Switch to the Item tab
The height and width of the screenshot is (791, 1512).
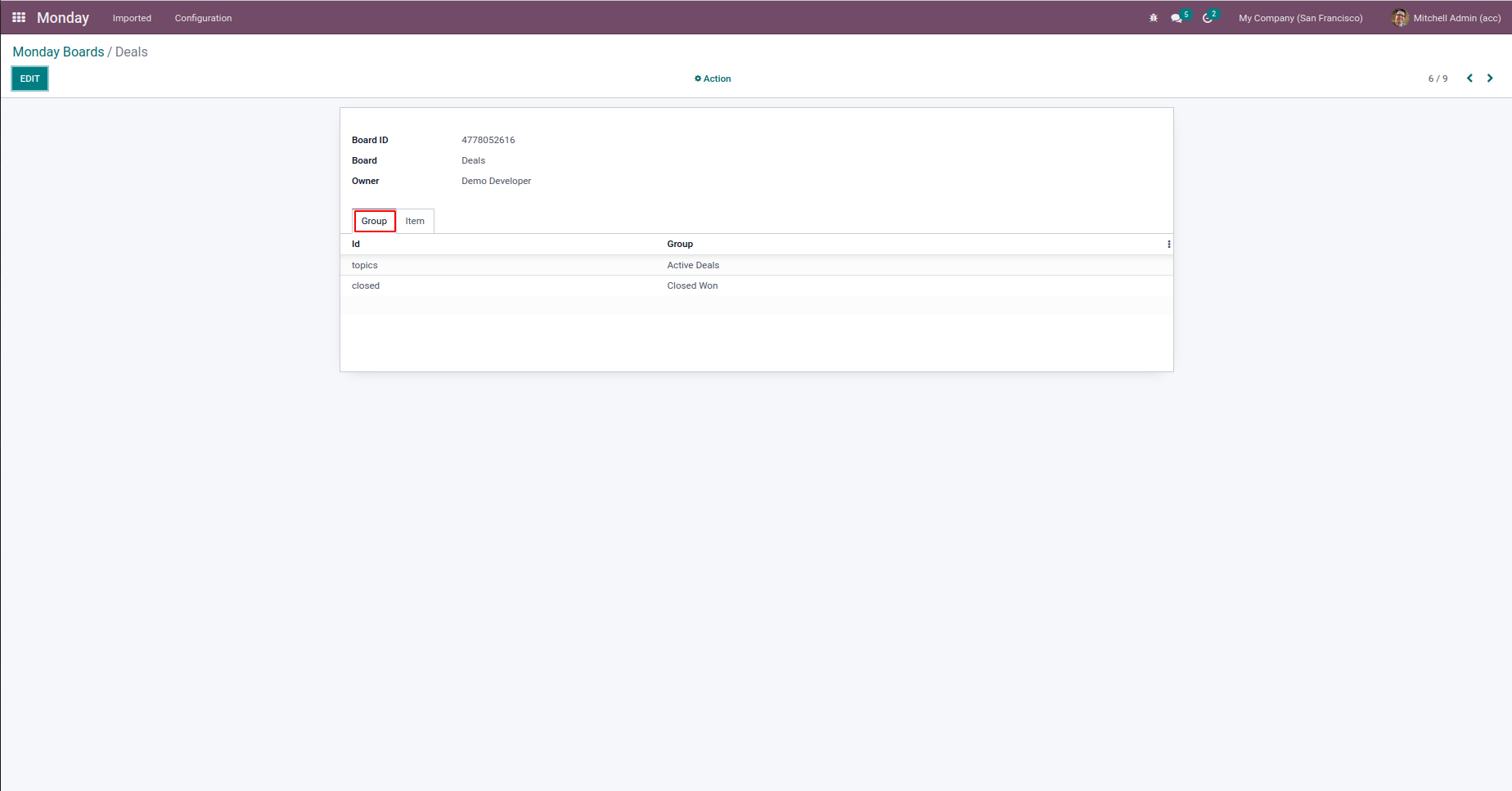pos(415,221)
